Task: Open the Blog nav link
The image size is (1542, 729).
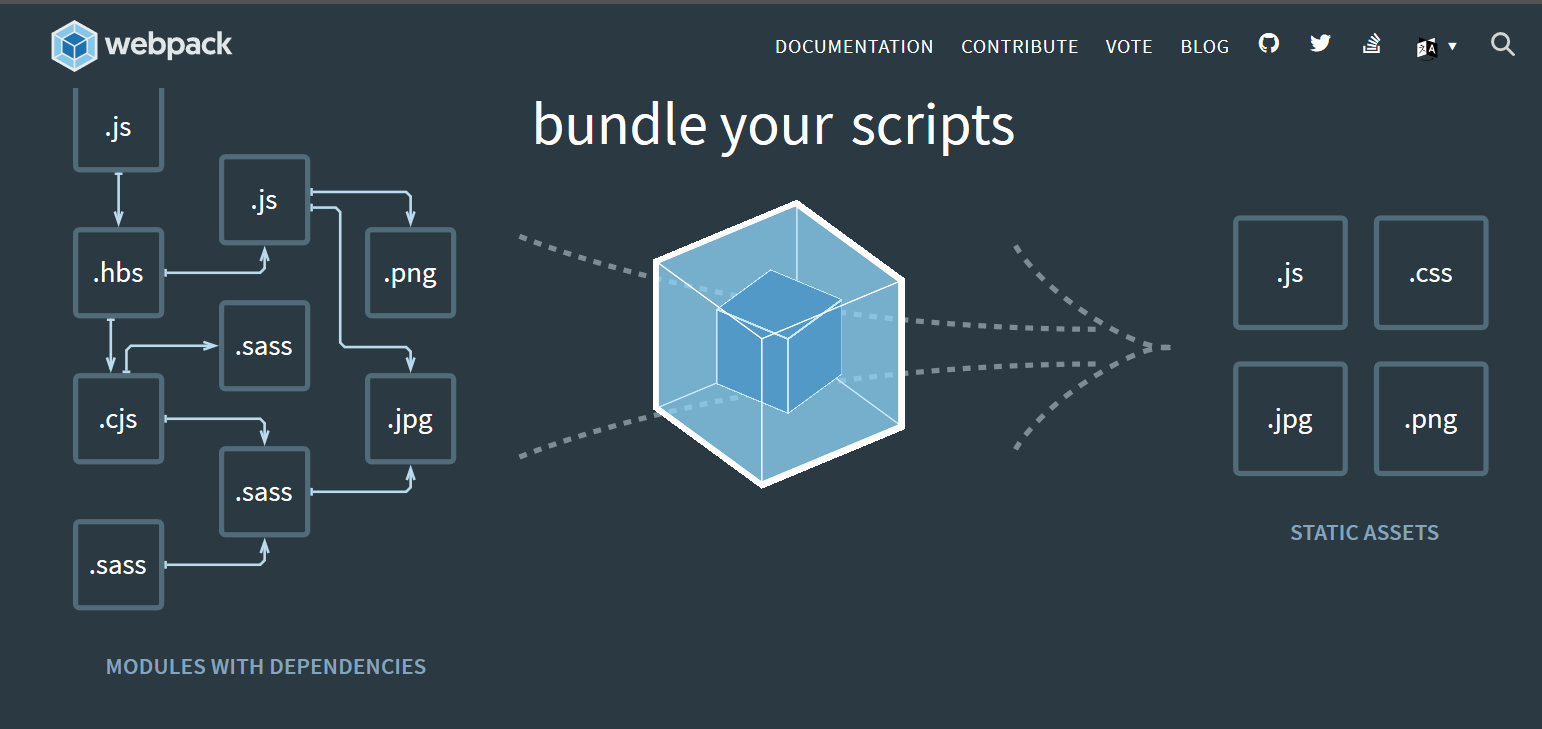Action: click(1204, 47)
